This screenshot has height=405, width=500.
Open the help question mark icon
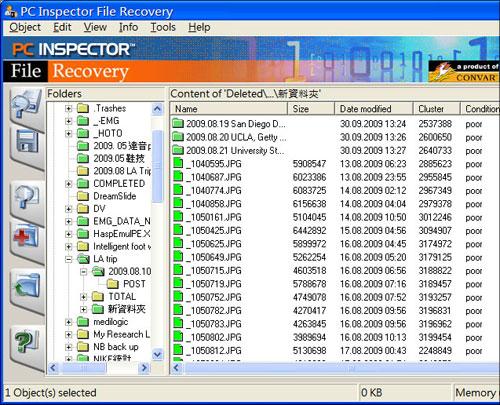click(27, 341)
